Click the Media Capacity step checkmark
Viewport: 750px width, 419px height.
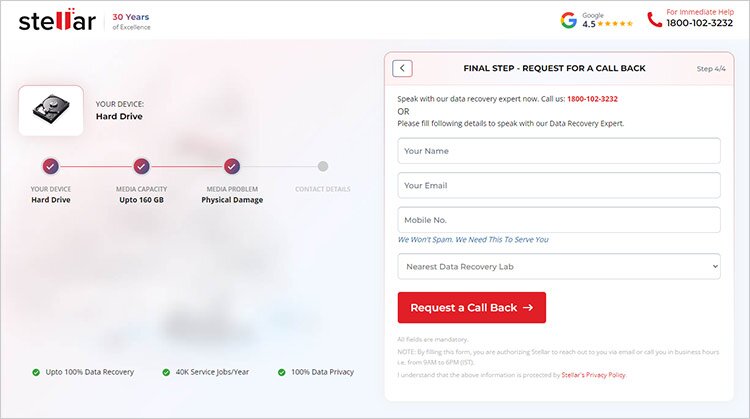tap(141, 166)
